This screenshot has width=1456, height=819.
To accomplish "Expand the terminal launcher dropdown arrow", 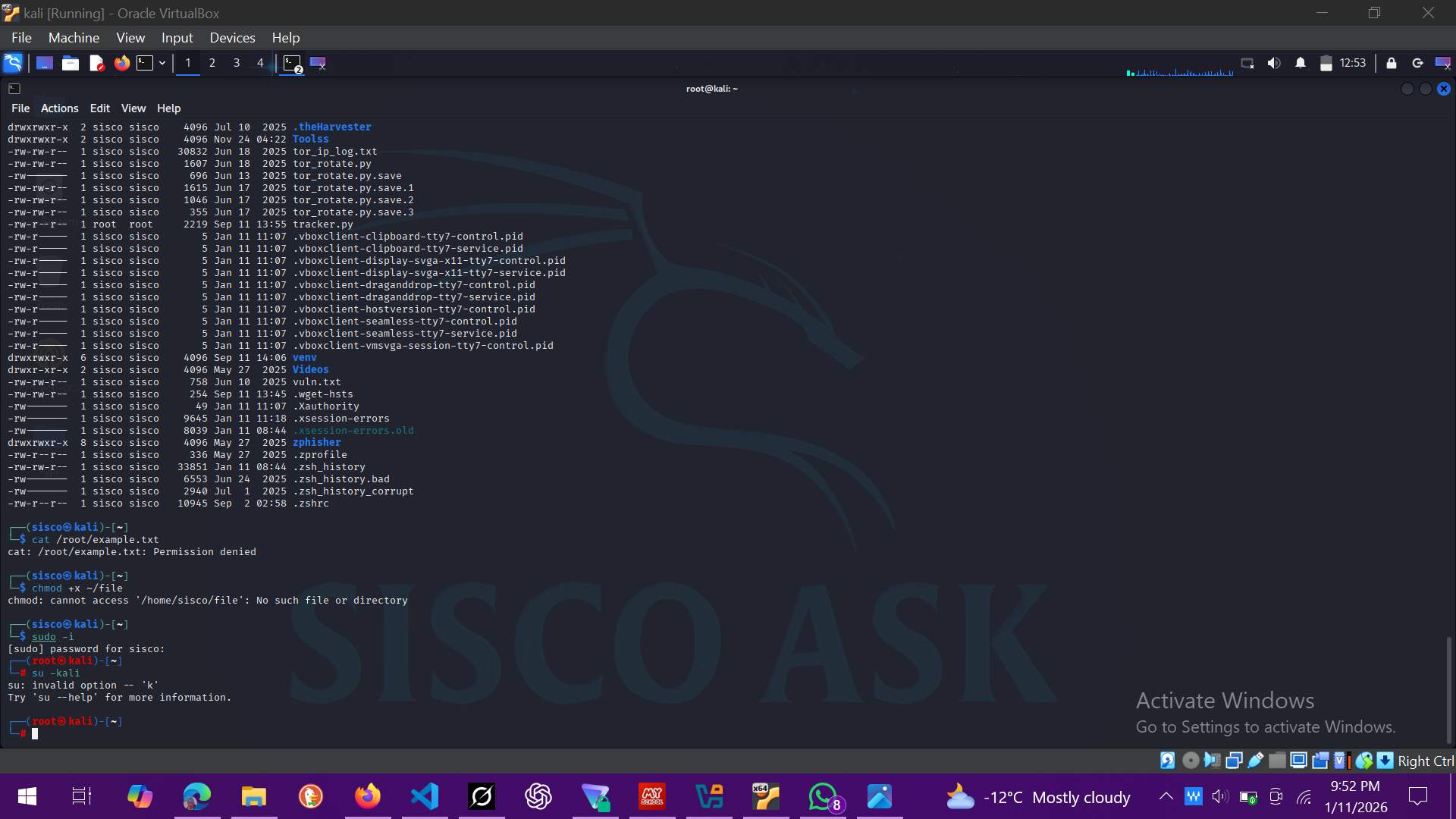I will point(162,63).
